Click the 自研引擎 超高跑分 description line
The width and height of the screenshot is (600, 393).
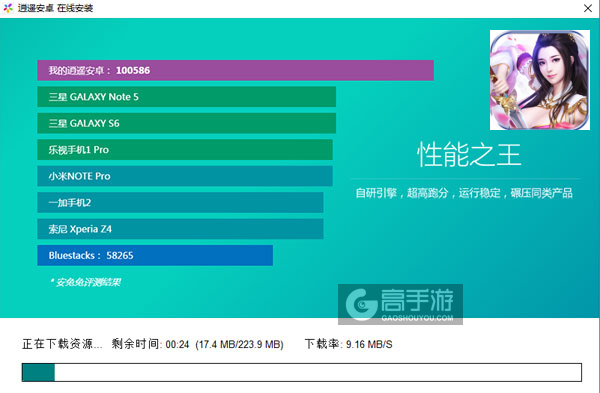464,193
